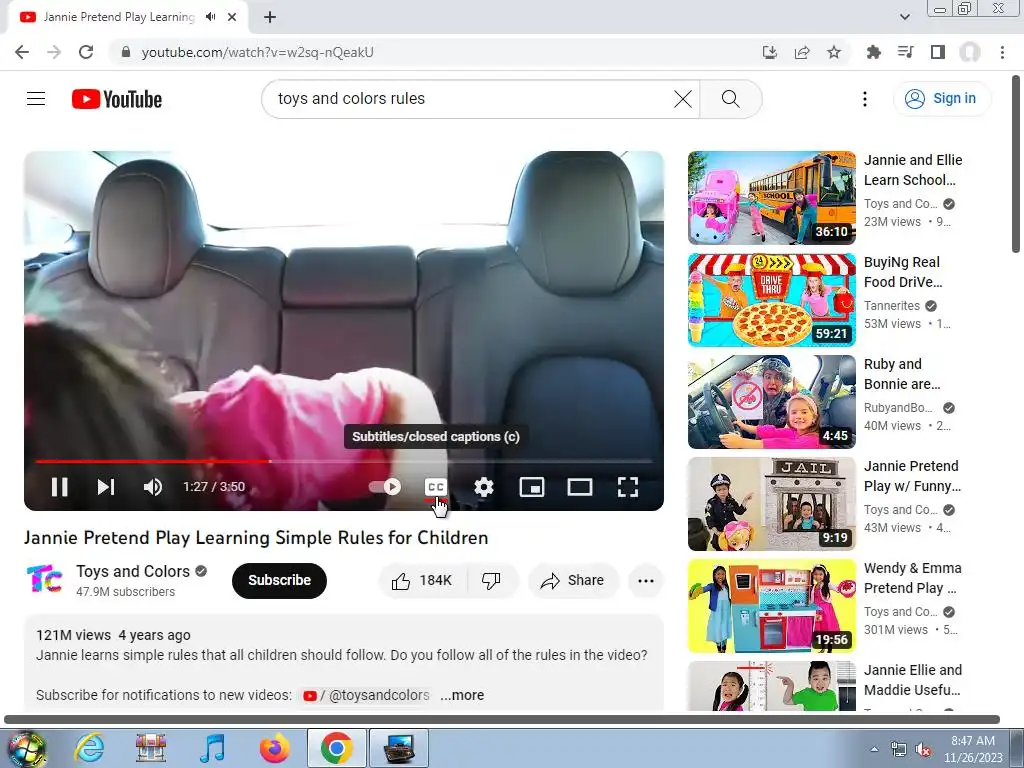Click the magnifier search button

tap(731, 99)
